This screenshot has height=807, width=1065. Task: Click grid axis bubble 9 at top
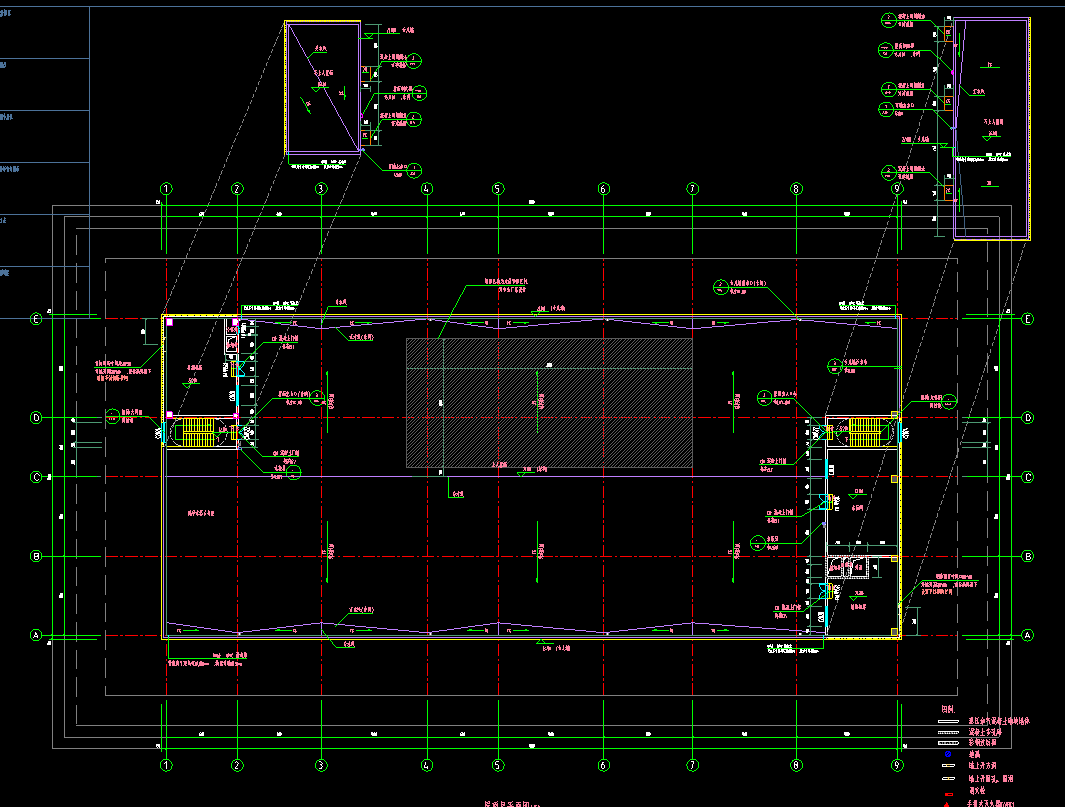point(897,188)
